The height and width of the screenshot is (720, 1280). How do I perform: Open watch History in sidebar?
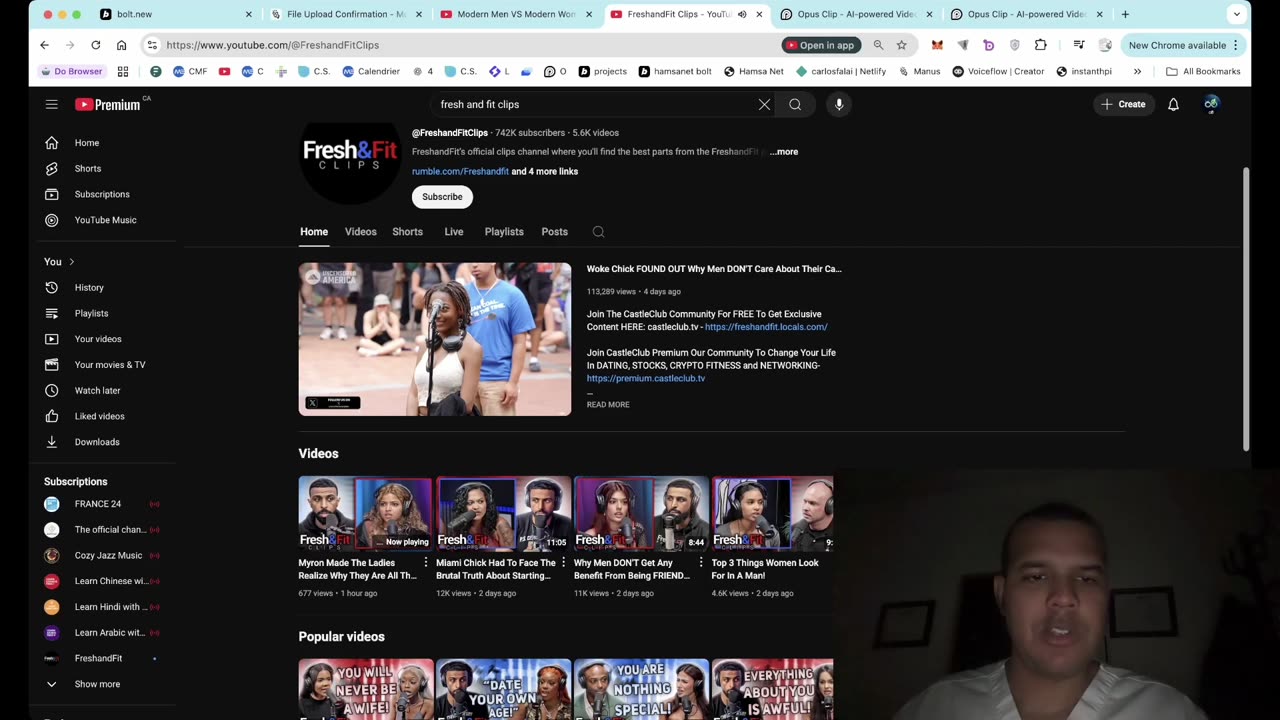click(89, 288)
